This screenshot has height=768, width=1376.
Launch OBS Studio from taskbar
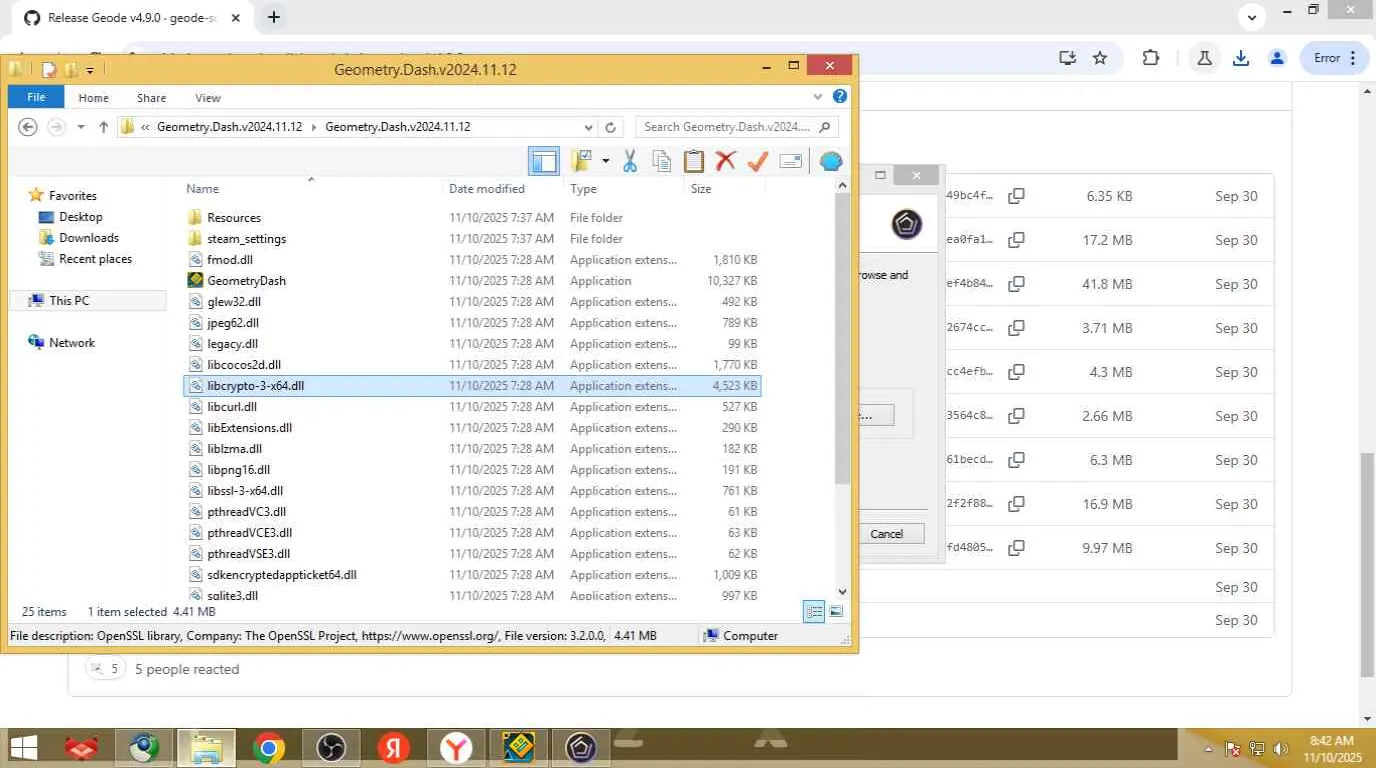330,748
